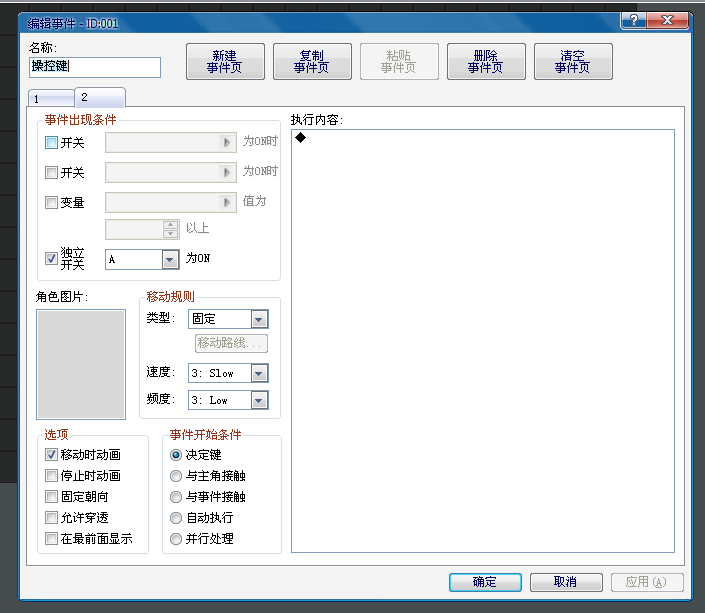Confirm with the 确定 button

tap(485, 582)
